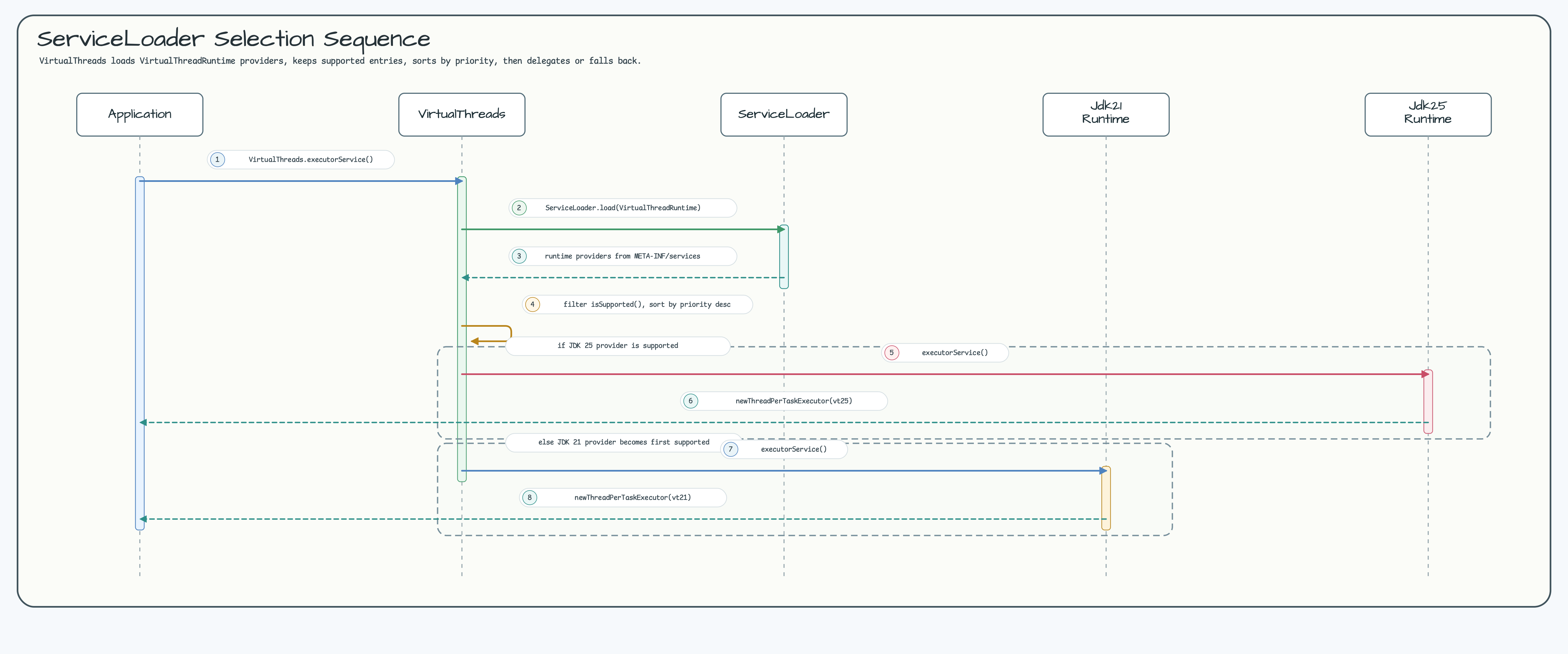Click the Jdk21 Runtime participant box
Viewport: 1568px width, 654px height.
click(1105, 114)
